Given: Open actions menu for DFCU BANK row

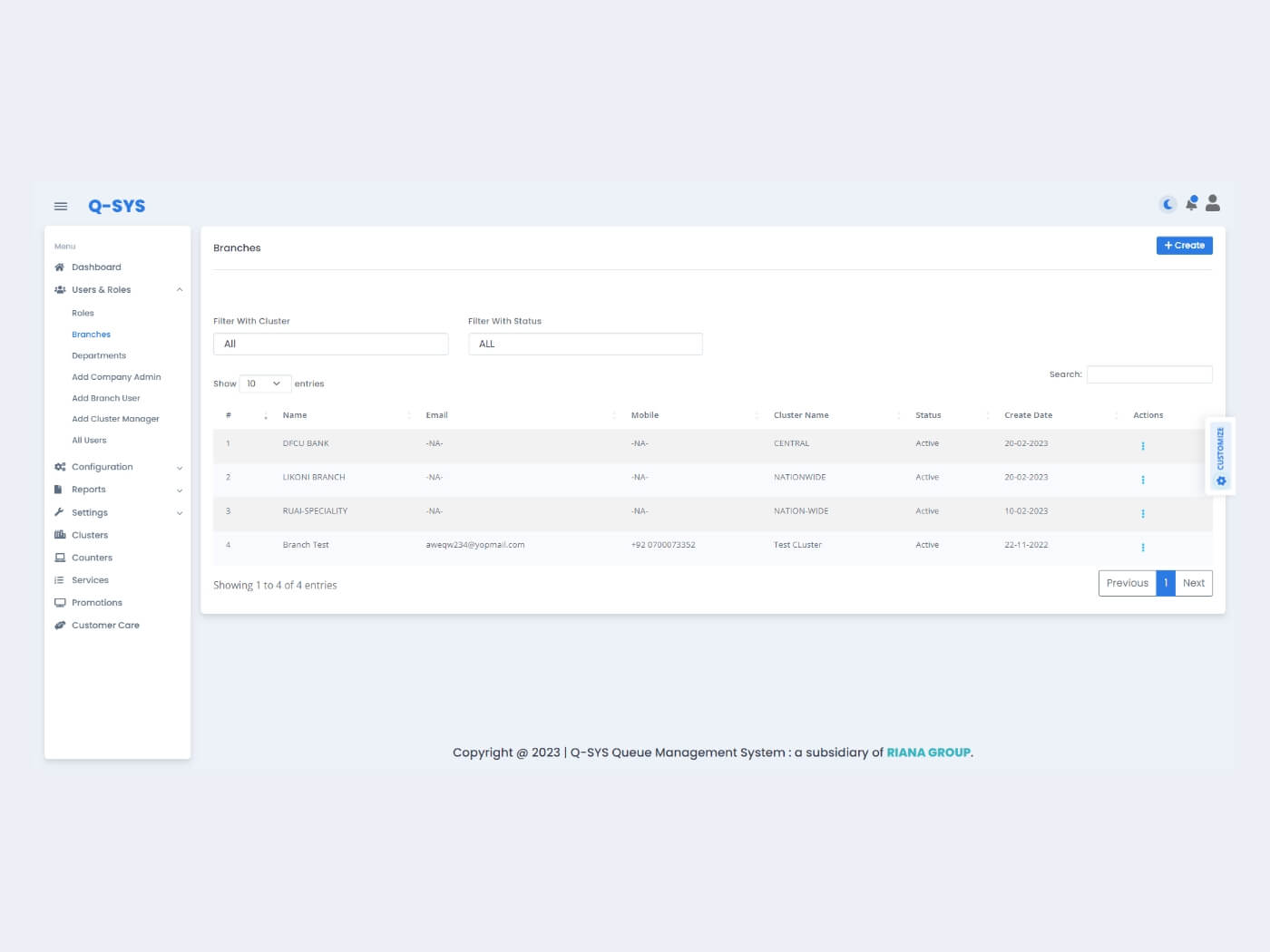Looking at the screenshot, I should coord(1142,445).
